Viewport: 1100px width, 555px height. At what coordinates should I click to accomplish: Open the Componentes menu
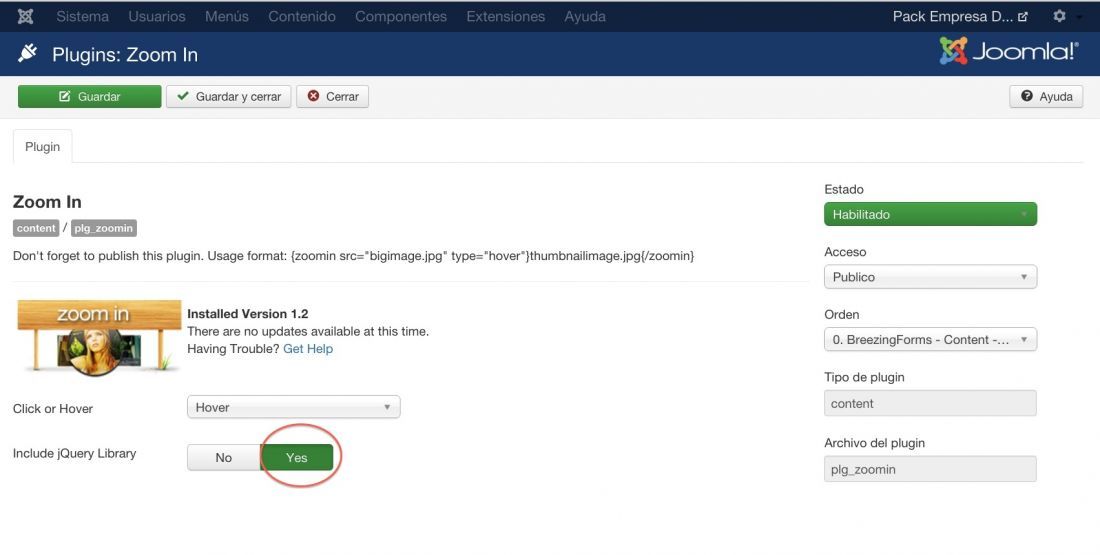(x=401, y=16)
